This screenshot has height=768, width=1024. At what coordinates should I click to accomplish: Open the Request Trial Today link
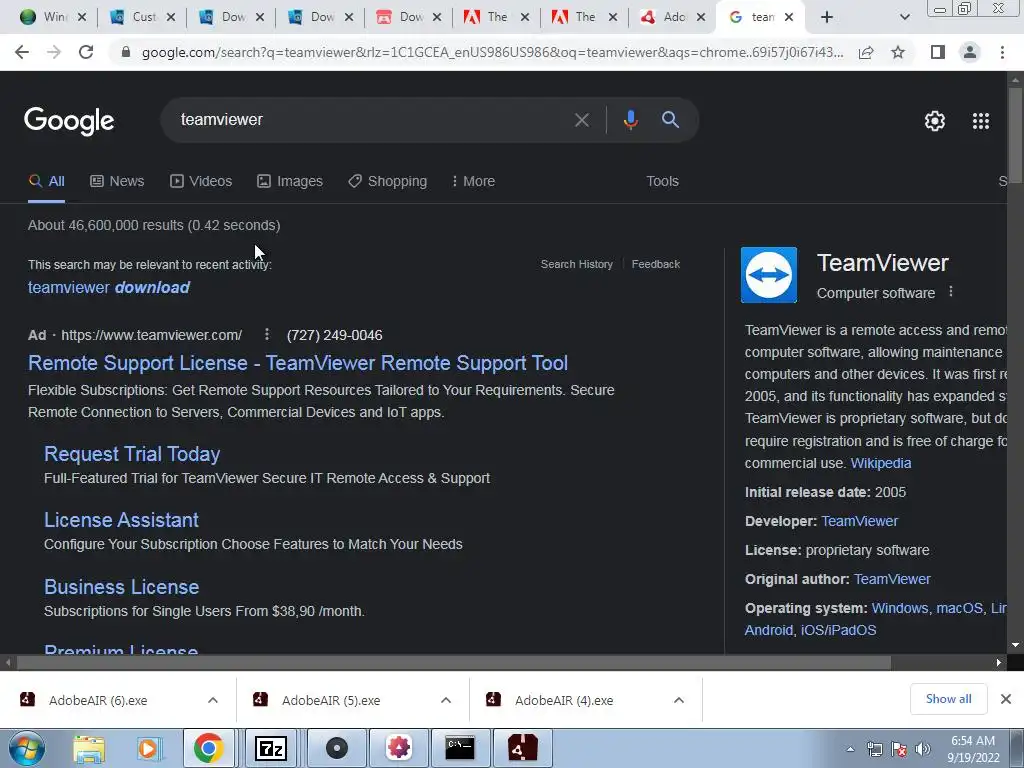pos(132,453)
